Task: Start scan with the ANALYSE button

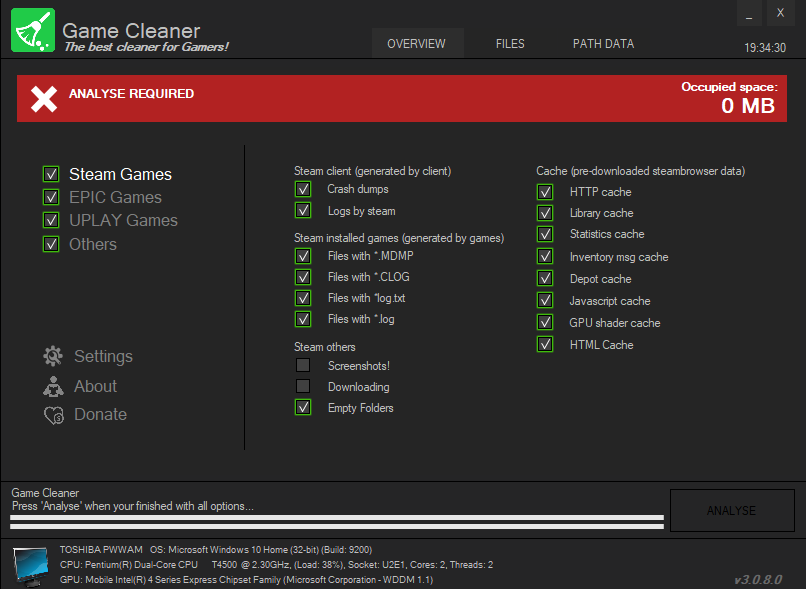Action: pos(732,510)
